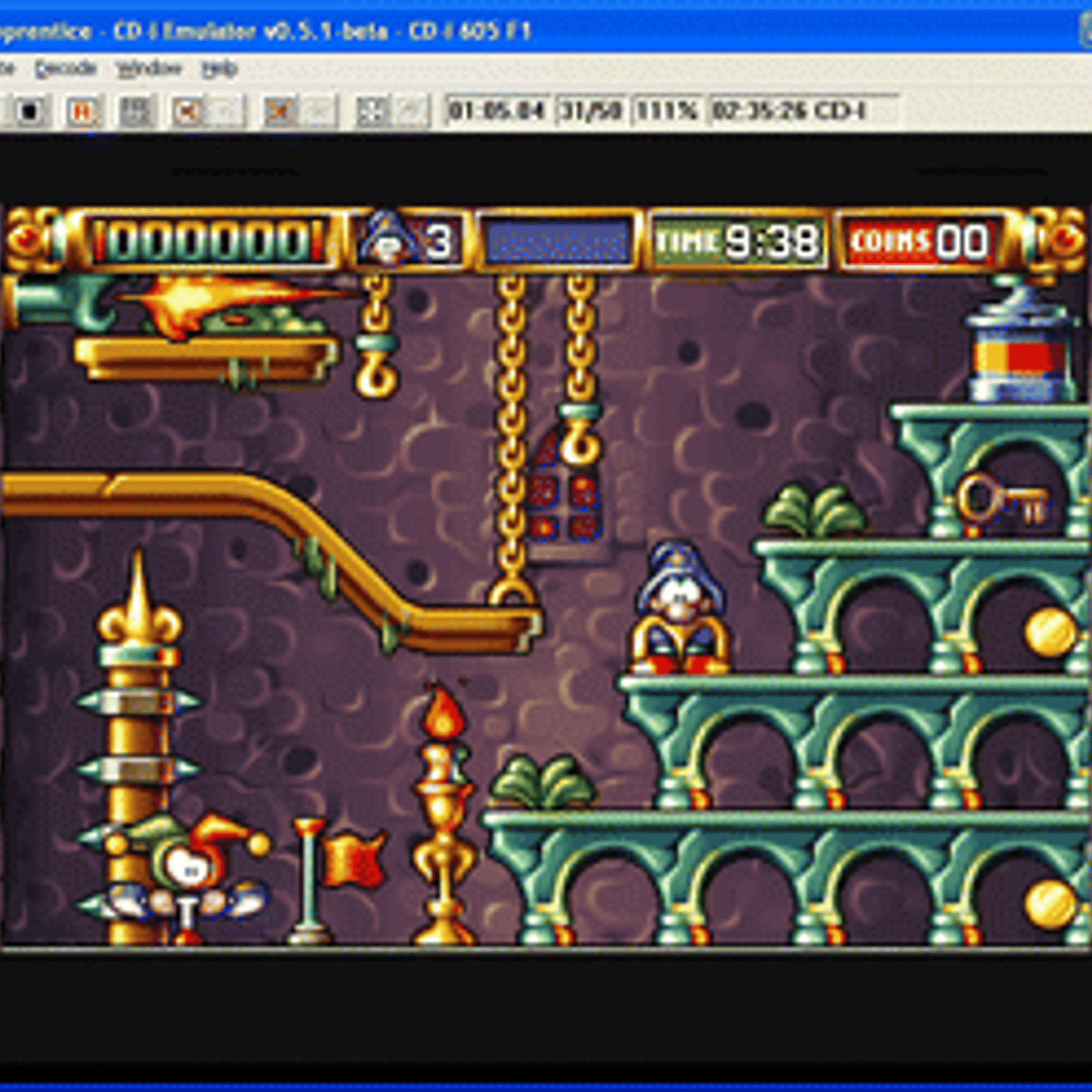Click the orange X crossed toolbar icon
This screenshot has width=1092, height=1092.
point(281,111)
